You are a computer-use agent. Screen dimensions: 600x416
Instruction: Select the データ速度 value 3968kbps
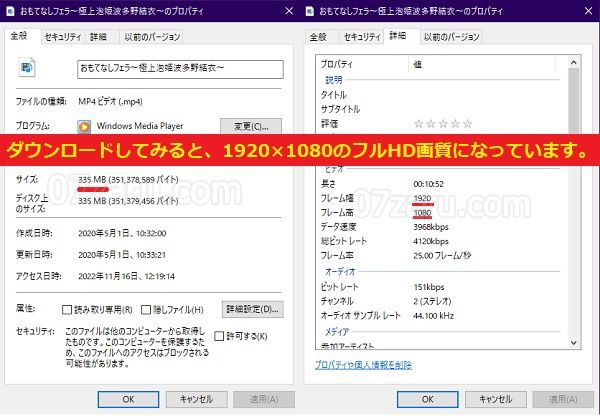431,227
